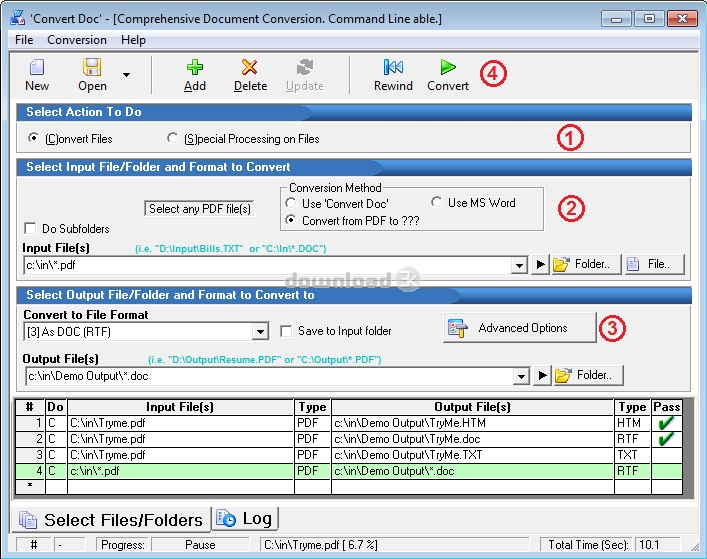Click in the Output File(s) text field

269,376
